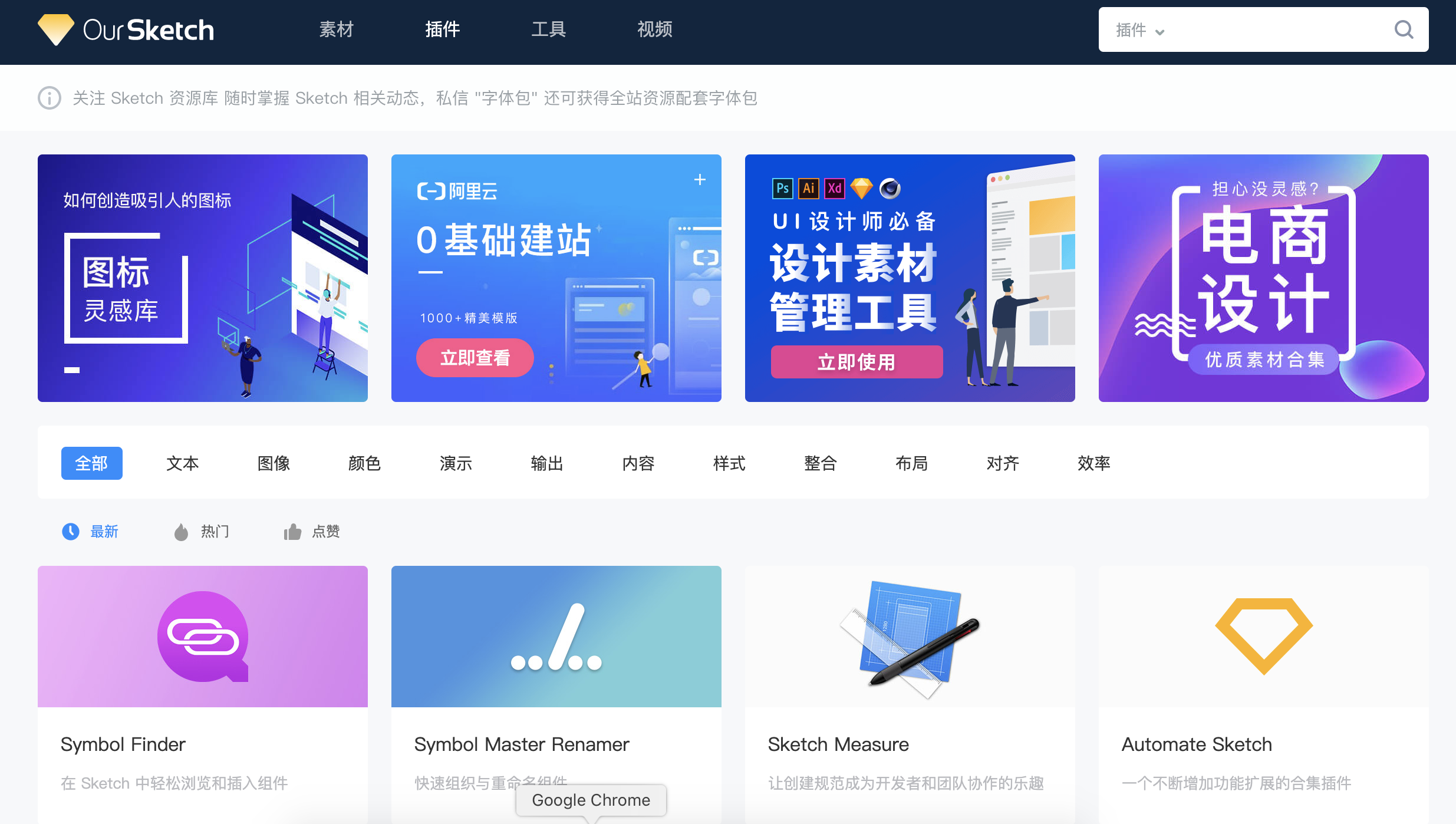The height and width of the screenshot is (824, 1456).
Task: Click the OurSketch diamond logo
Action: pyautogui.click(x=56, y=29)
